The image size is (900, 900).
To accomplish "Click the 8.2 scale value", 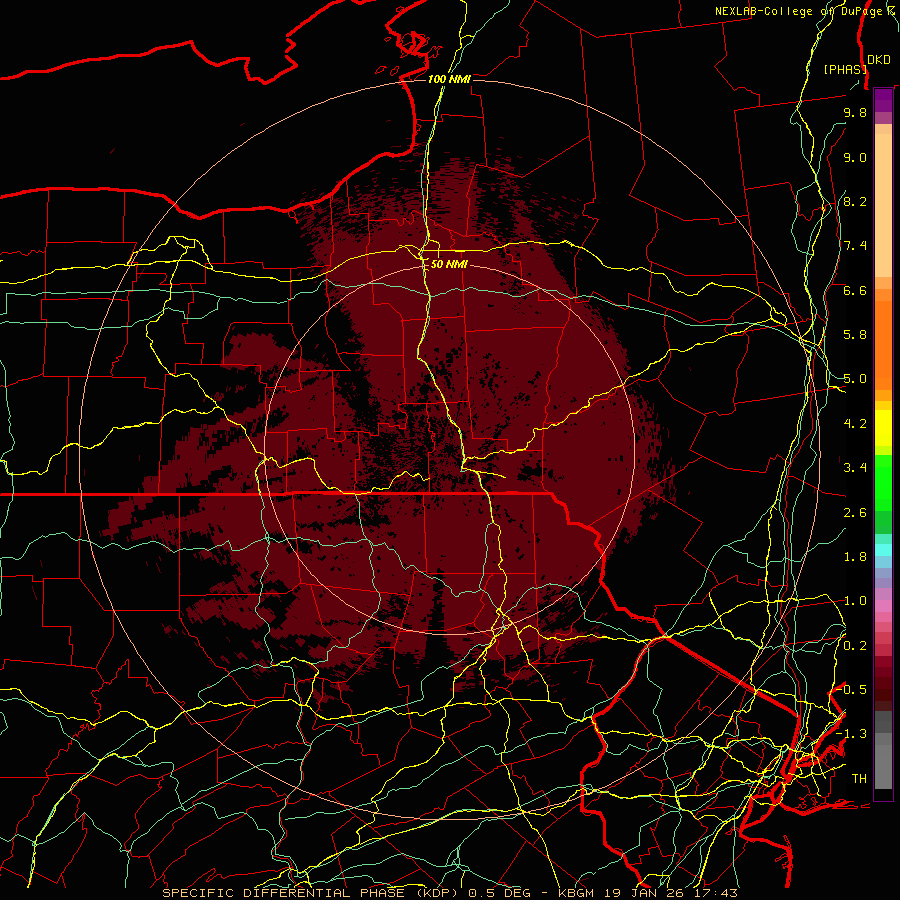I will [x=855, y=201].
